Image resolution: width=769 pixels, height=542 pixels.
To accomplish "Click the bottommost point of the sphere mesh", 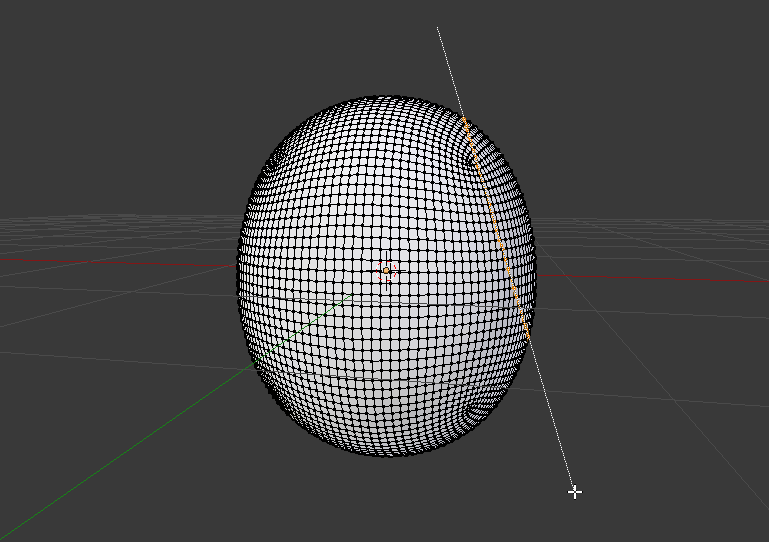I will point(392,455).
